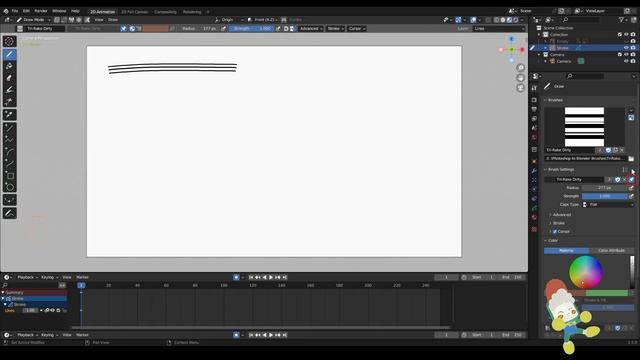Open the Layer Lines dropdown
This screenshot has height=360, width=640.
coord(499,29)
